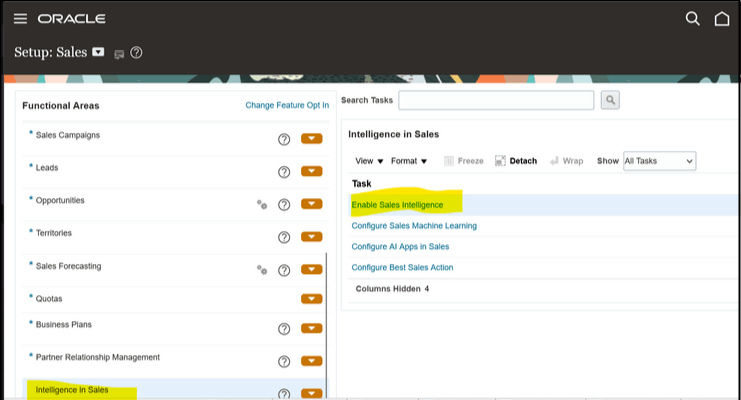Click the Freeze toolbar button

464,161
